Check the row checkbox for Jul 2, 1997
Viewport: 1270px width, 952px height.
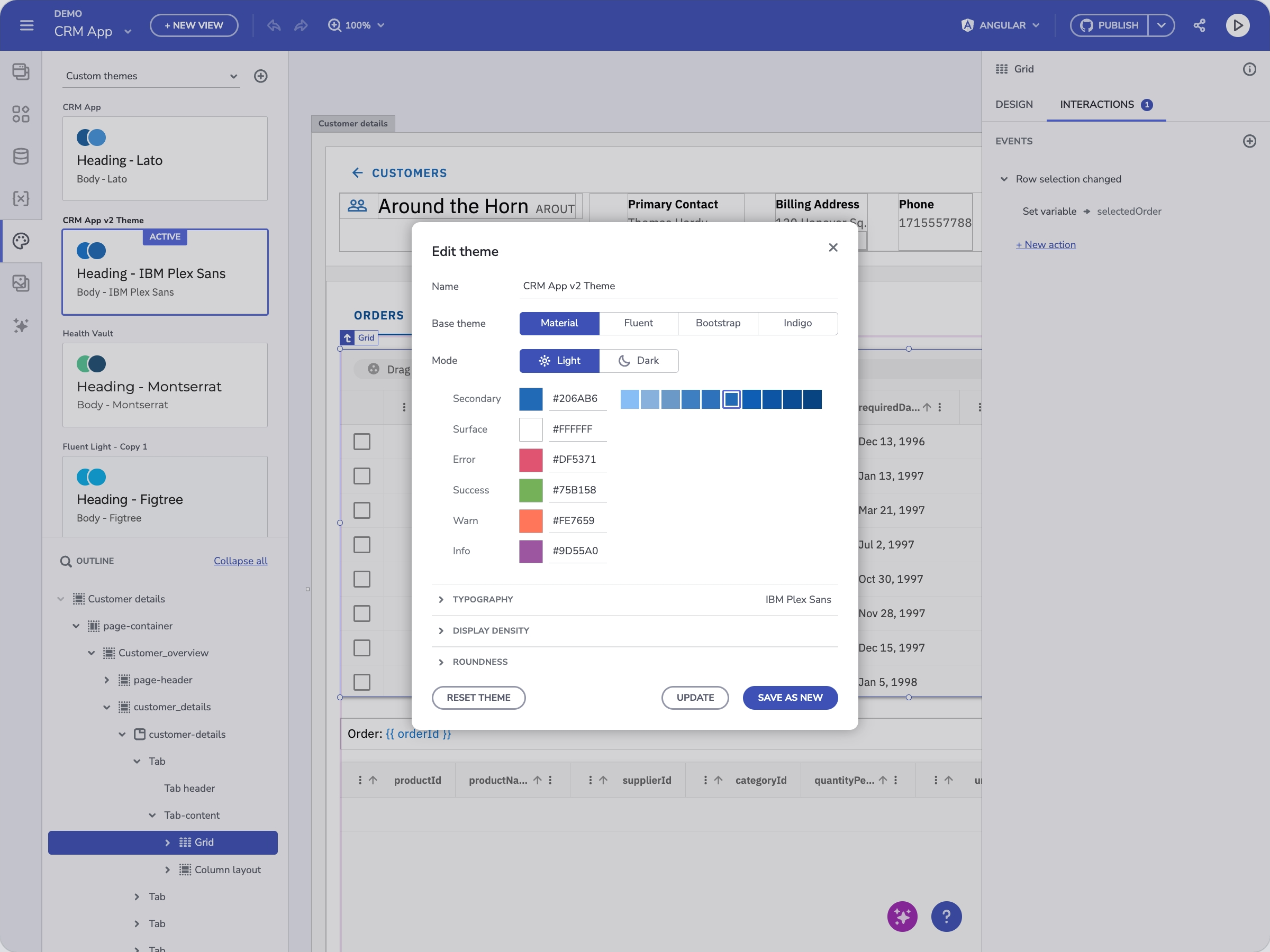point(362,545)
